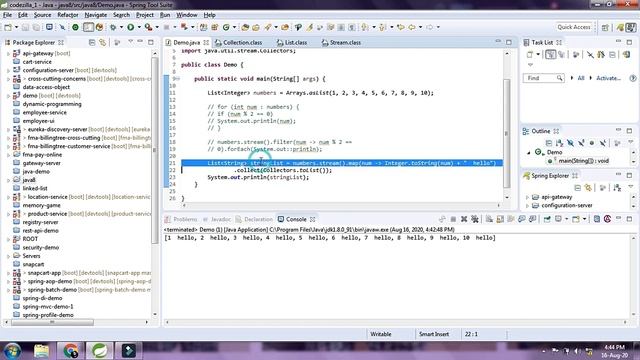Switch to the Collection.class editor tab
The width and height of the screenshot is (640, 360).
[242, 42]
